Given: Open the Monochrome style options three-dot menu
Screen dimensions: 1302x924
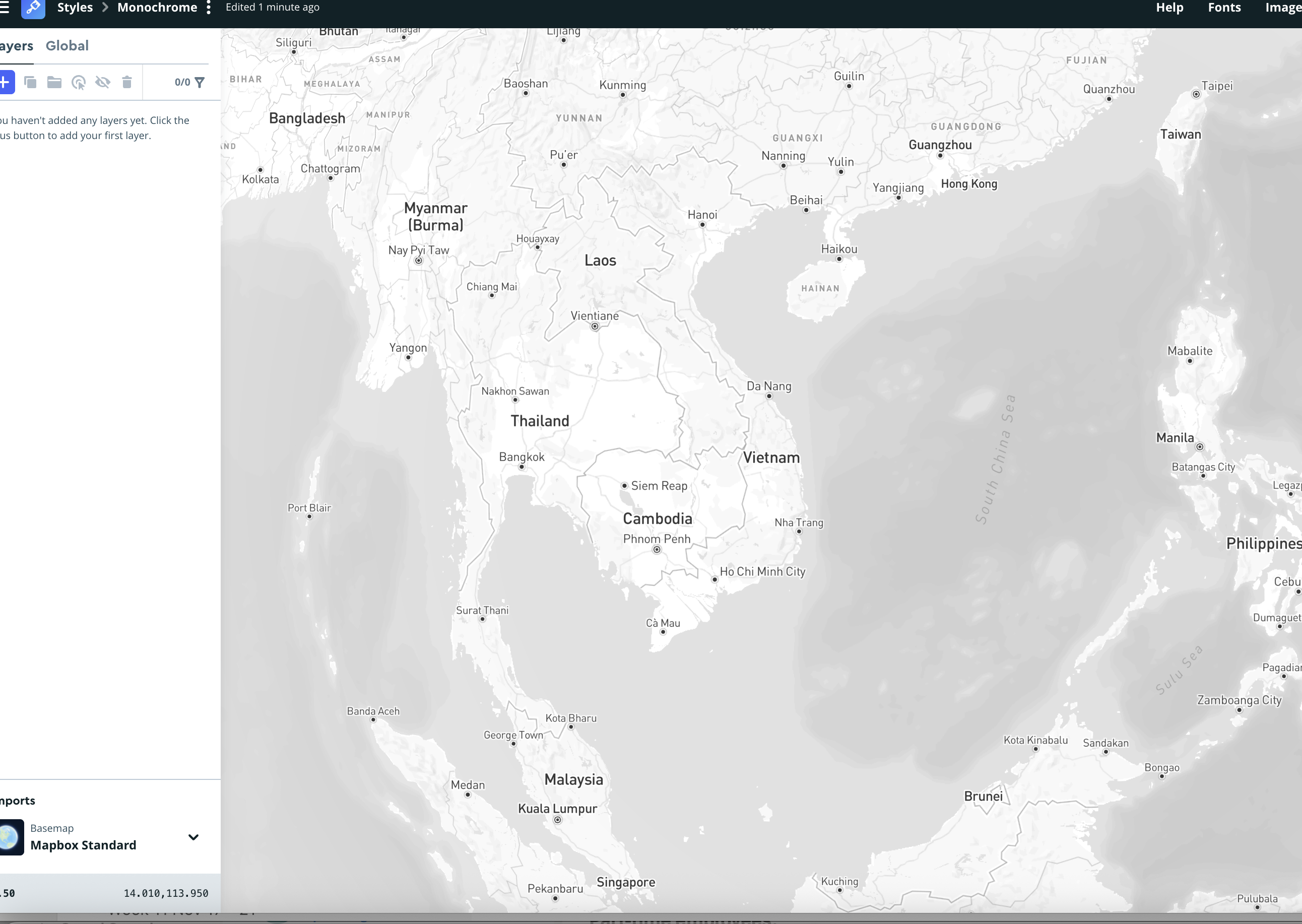Looking at the screenshot, I should (209, 8).
